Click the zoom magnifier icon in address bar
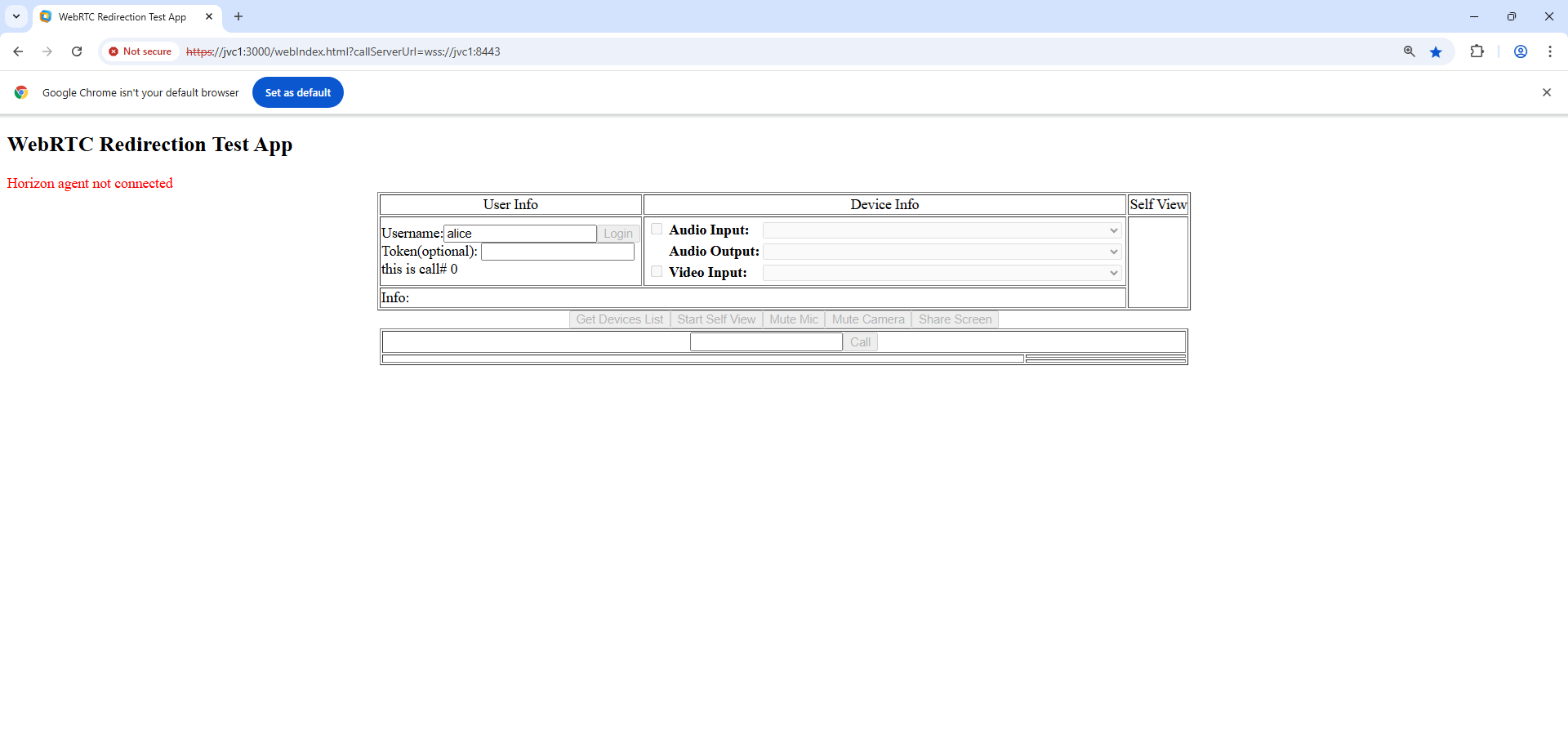 pos(1409,51)
